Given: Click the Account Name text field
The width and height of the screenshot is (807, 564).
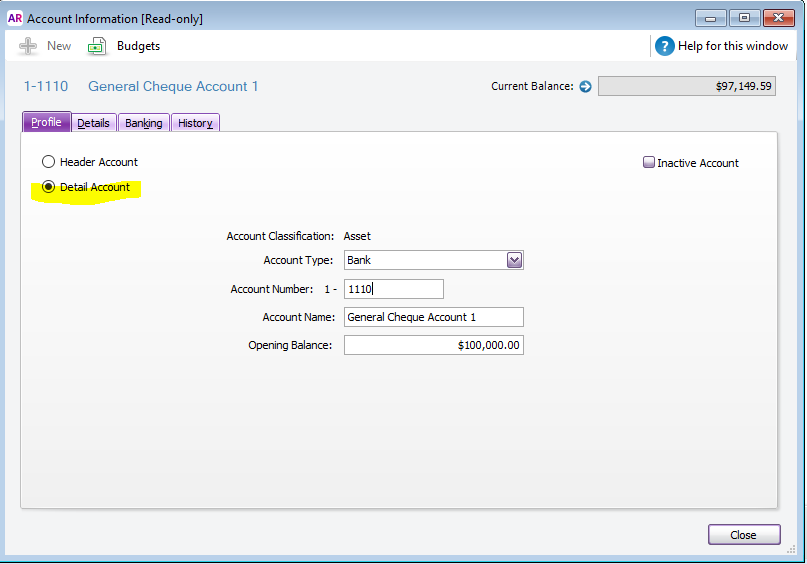Looking at the screenshot, I should point(433,317).
